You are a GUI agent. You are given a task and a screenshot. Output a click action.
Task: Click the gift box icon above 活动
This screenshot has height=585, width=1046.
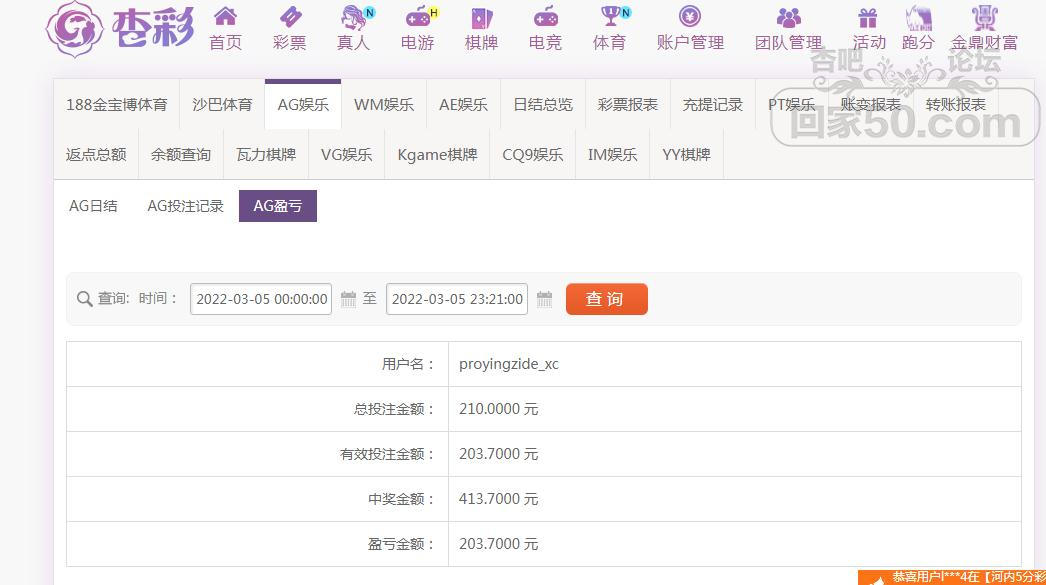pos(868,17)
